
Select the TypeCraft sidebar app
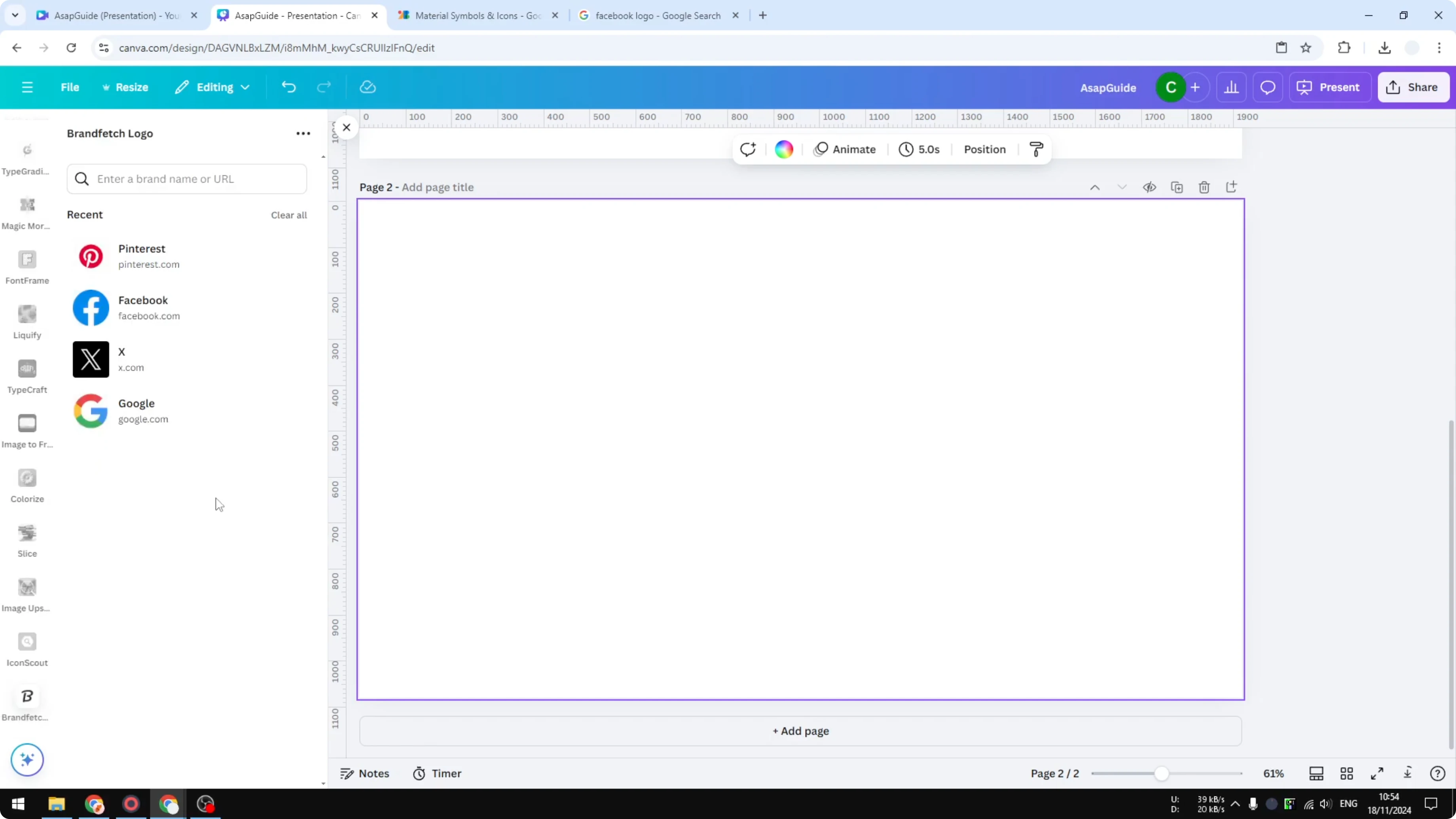27,375
